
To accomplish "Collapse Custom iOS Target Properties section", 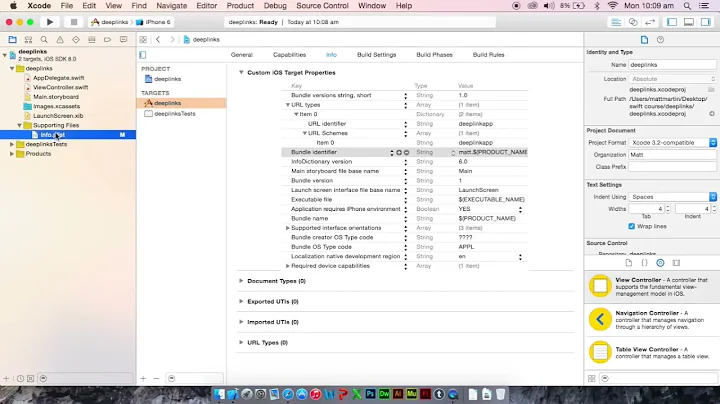I will [x=241, y=73].
